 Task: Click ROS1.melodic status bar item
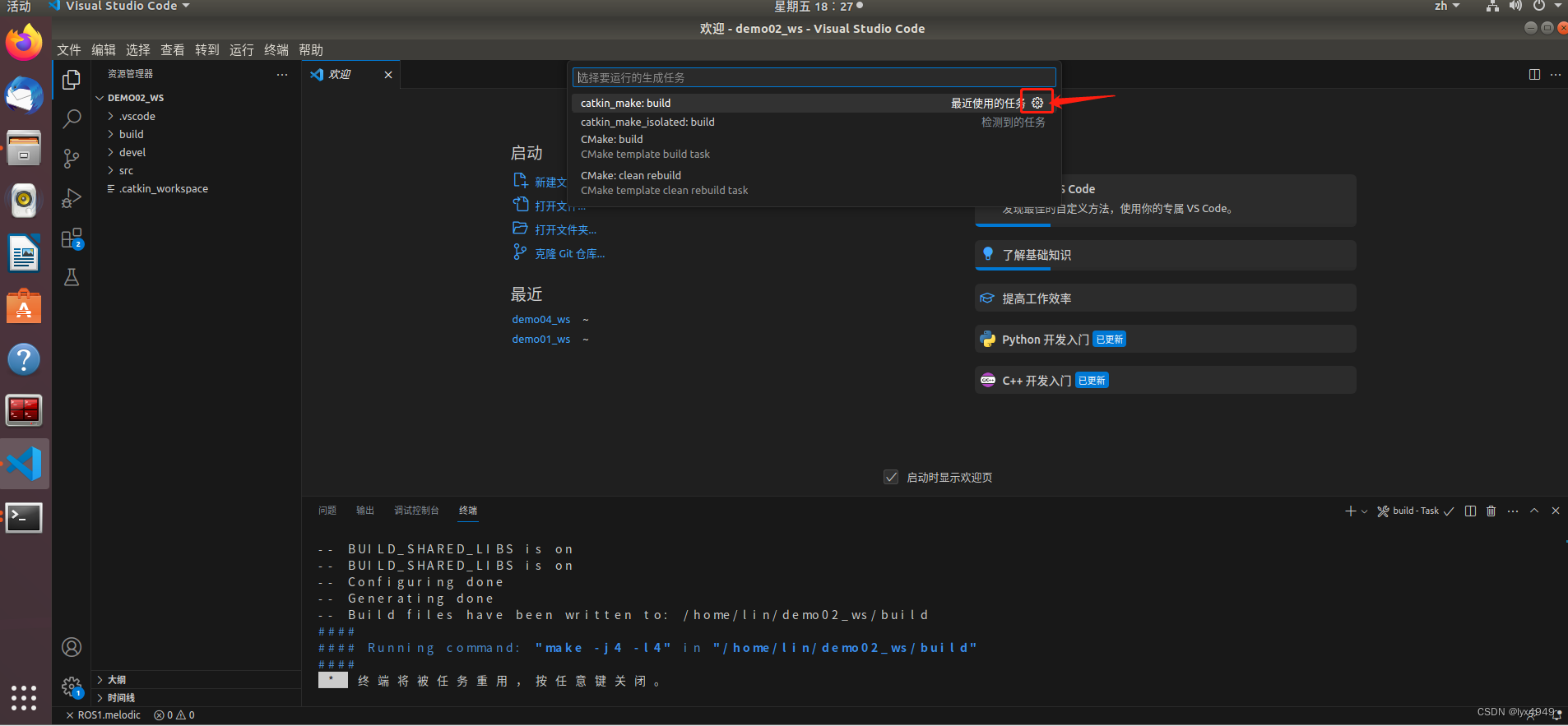103,715
